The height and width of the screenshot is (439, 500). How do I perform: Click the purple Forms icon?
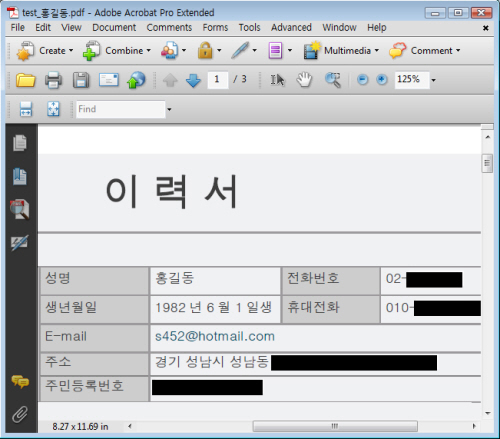[275, 51]
